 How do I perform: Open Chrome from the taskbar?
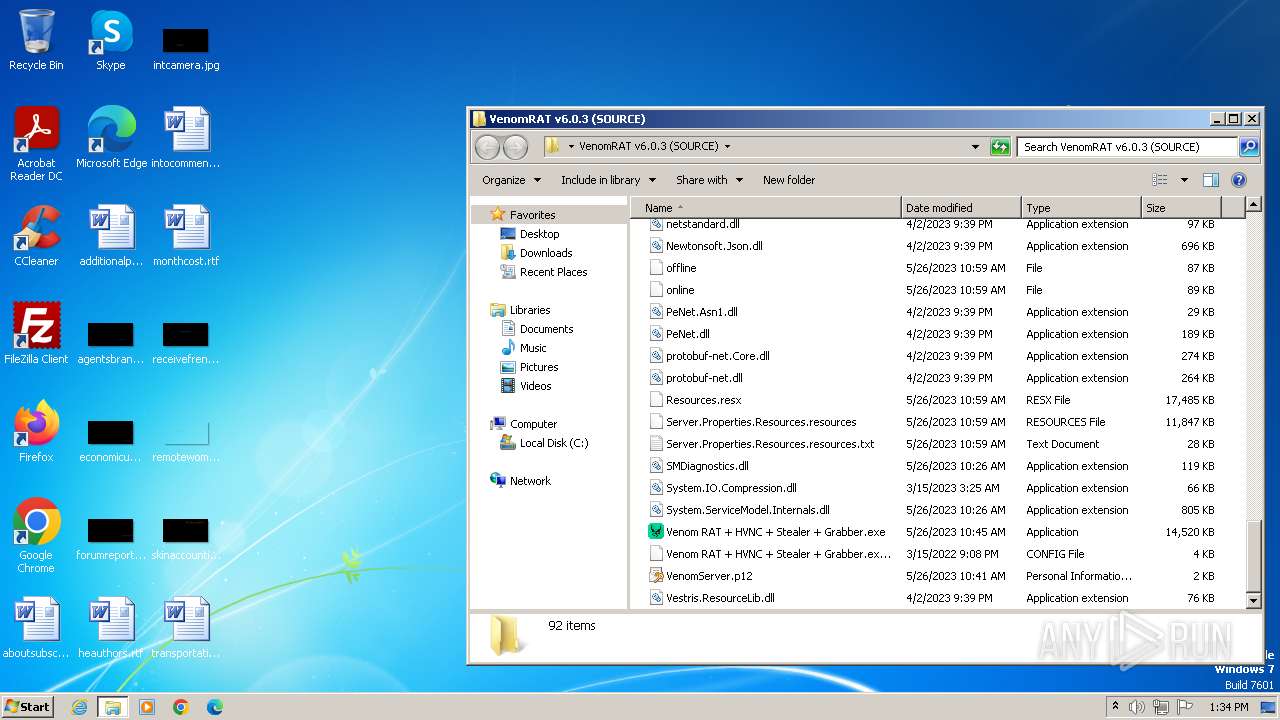[x=181, y=707]
